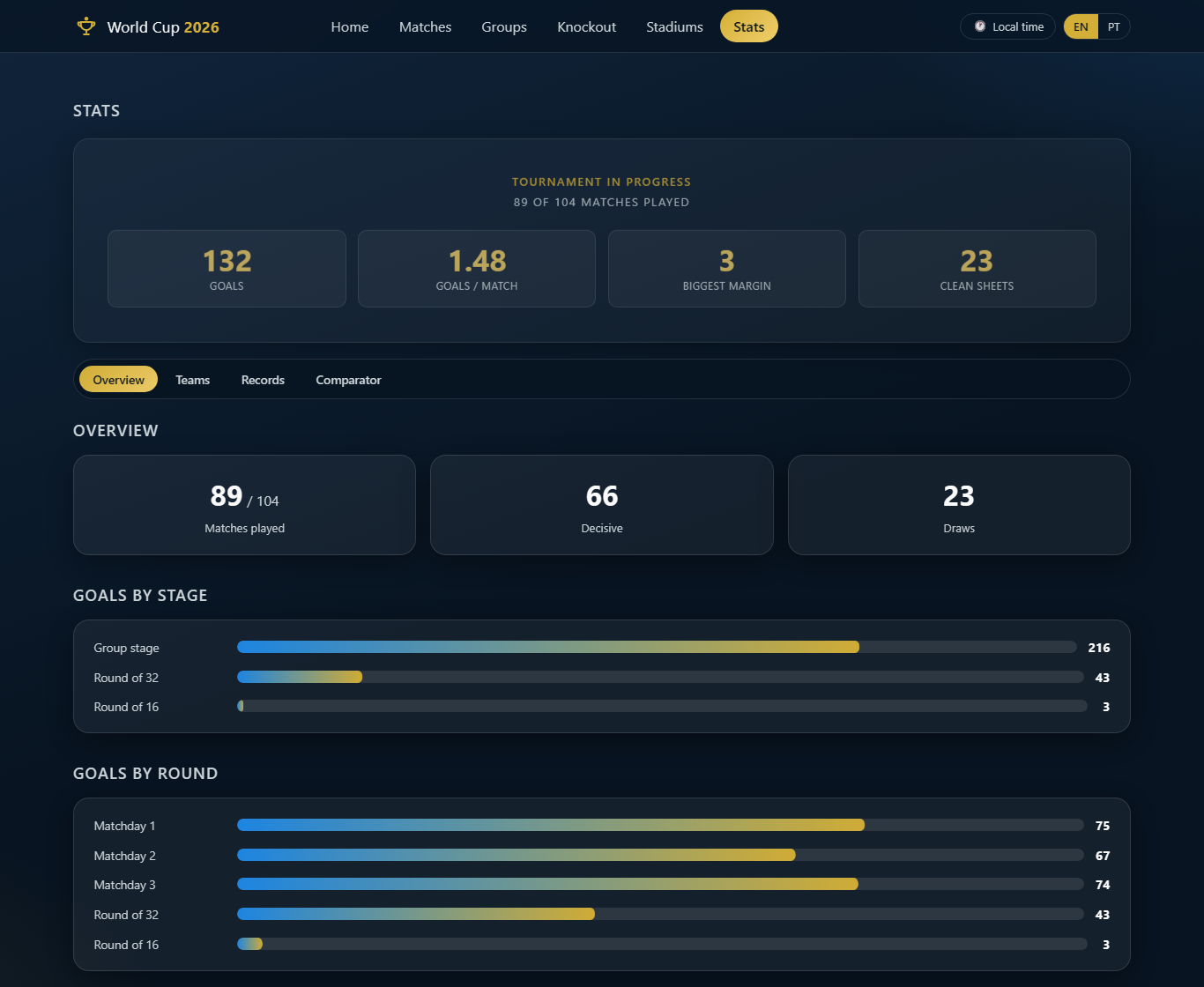Click the 'Matchday 1' row label
The height and width of the screenshot is (987, 1204).
(x=124, y=826)
